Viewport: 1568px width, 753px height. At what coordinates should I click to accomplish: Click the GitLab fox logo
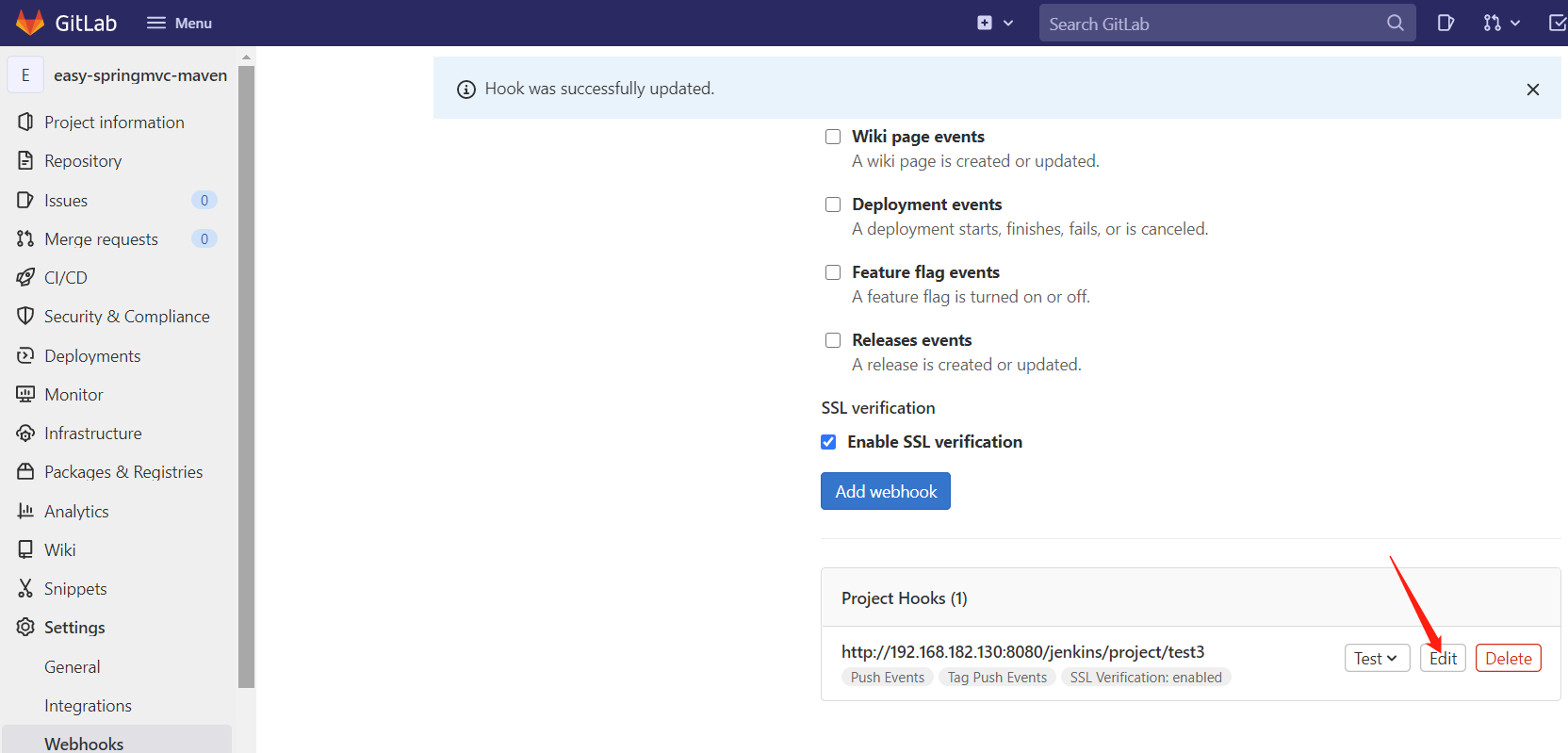pyautogui.click(x=30, y=23)
